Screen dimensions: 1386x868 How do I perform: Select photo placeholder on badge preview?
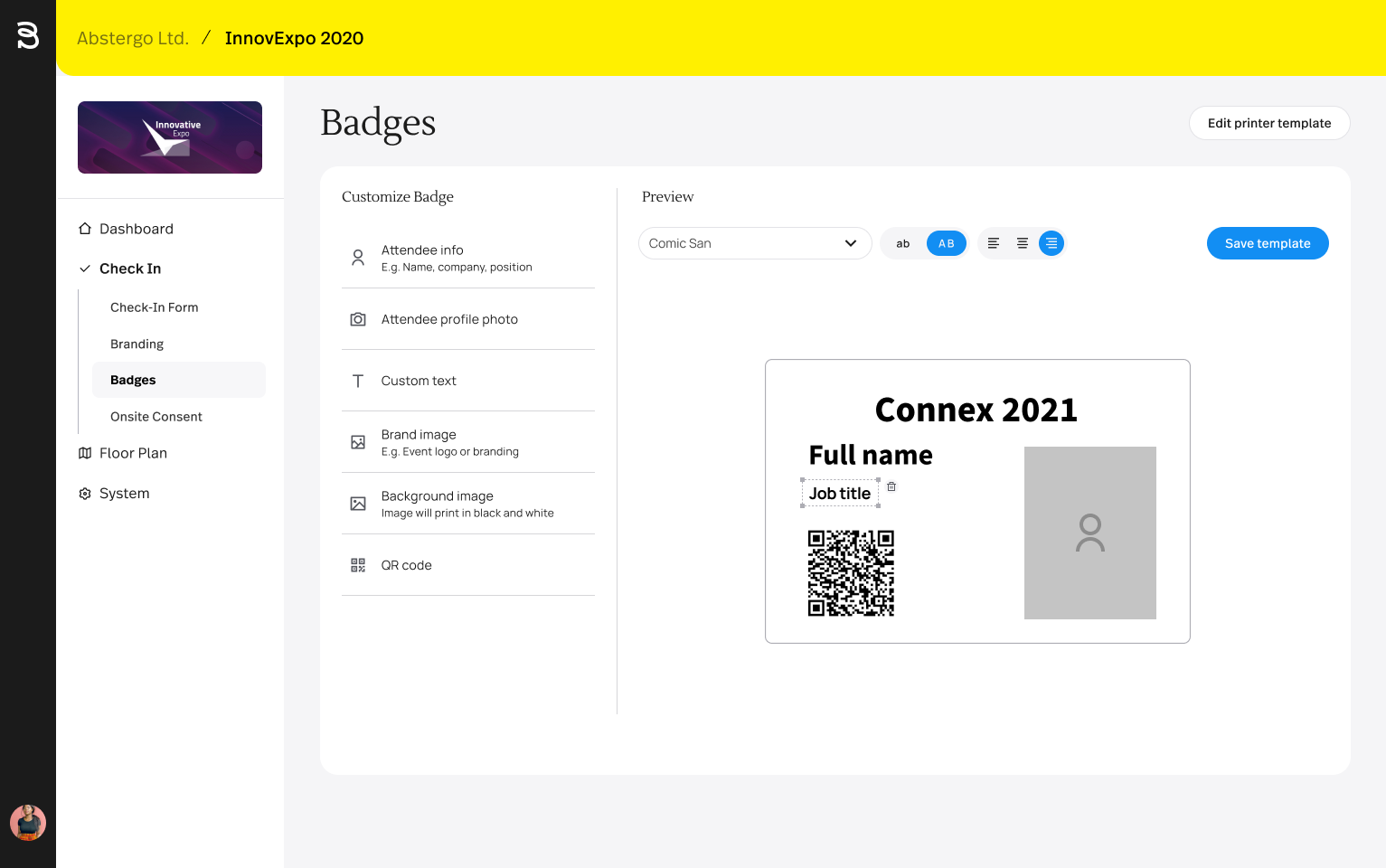click(1090, 533)
